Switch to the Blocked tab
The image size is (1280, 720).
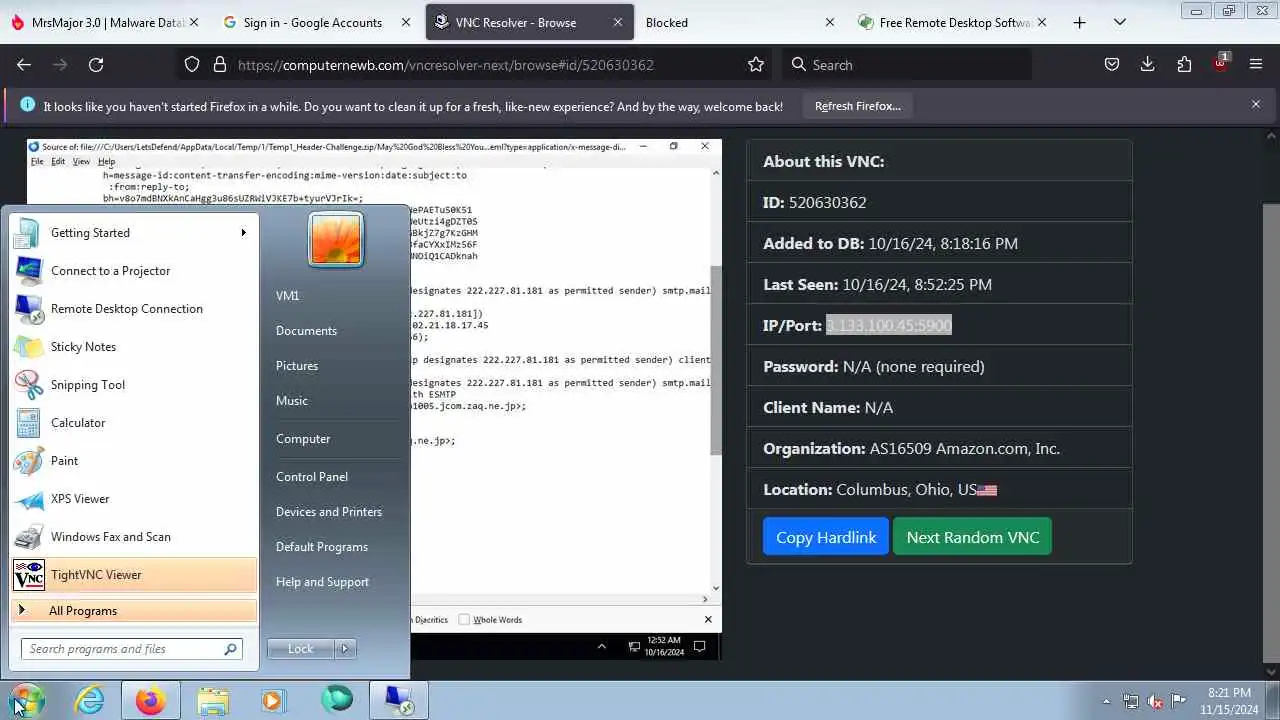(737, 22)
